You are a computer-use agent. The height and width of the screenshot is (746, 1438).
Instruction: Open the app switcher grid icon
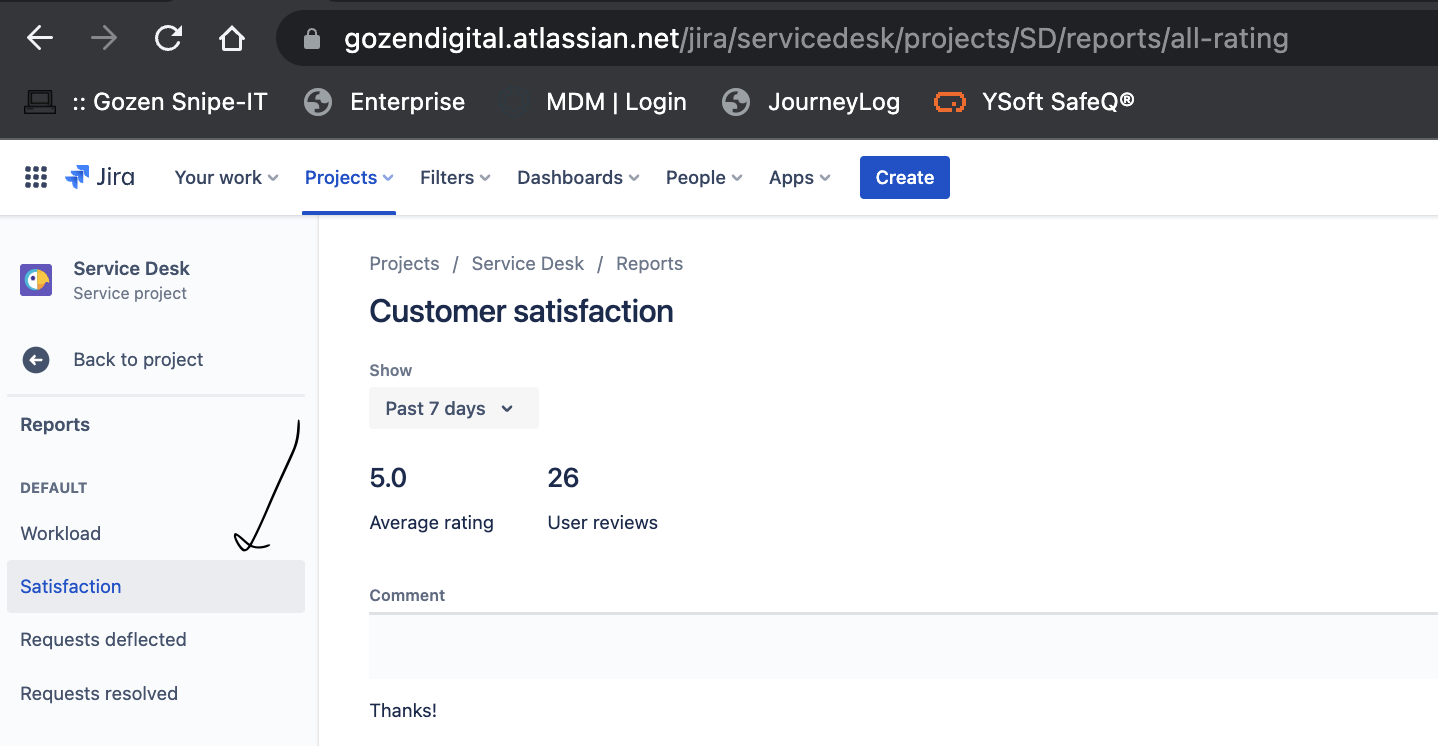tap(36, 177)
